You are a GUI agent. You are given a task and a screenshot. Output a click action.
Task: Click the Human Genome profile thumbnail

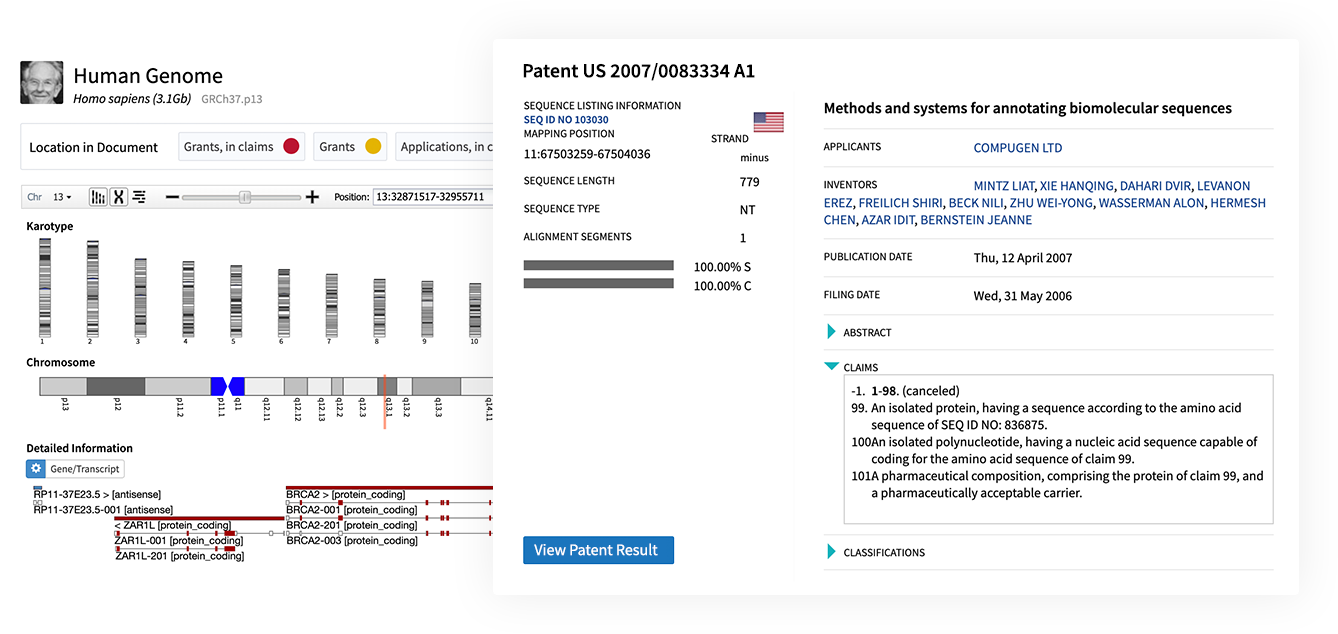pyautogui.click(x=42, y=83)
